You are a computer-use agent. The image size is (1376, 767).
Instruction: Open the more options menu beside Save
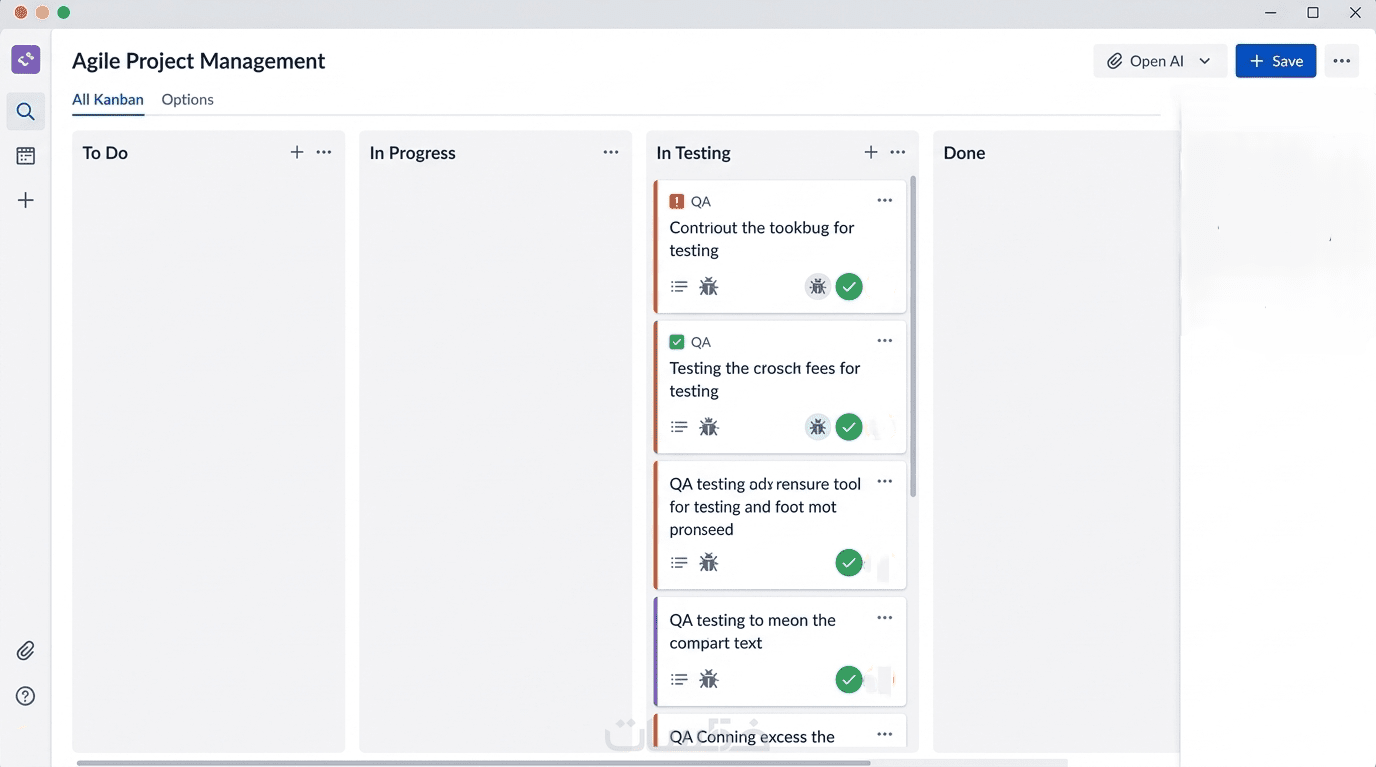point(1342,61)
